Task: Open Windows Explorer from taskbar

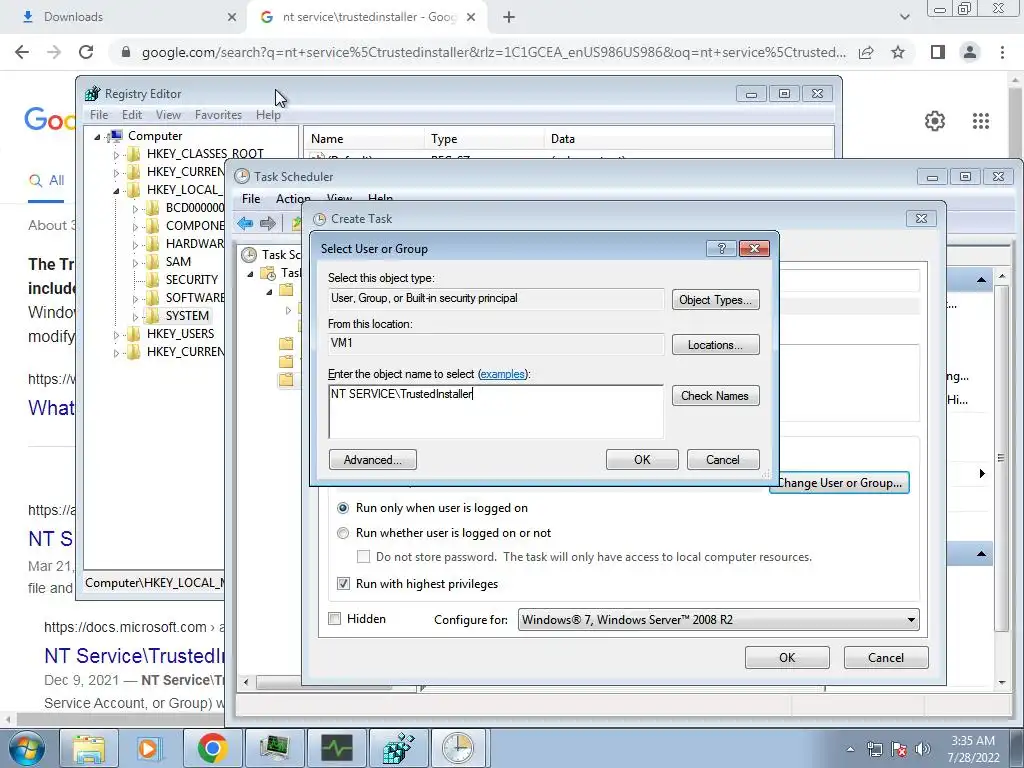Action: 89,748
